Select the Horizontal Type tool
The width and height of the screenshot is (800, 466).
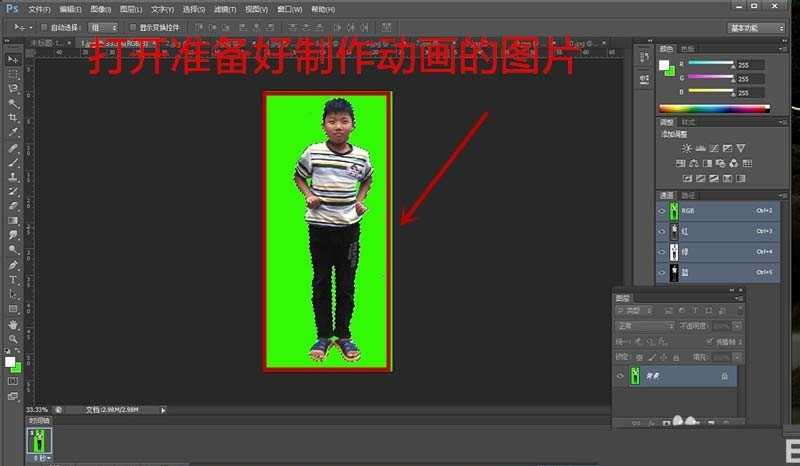click(13, 281)
